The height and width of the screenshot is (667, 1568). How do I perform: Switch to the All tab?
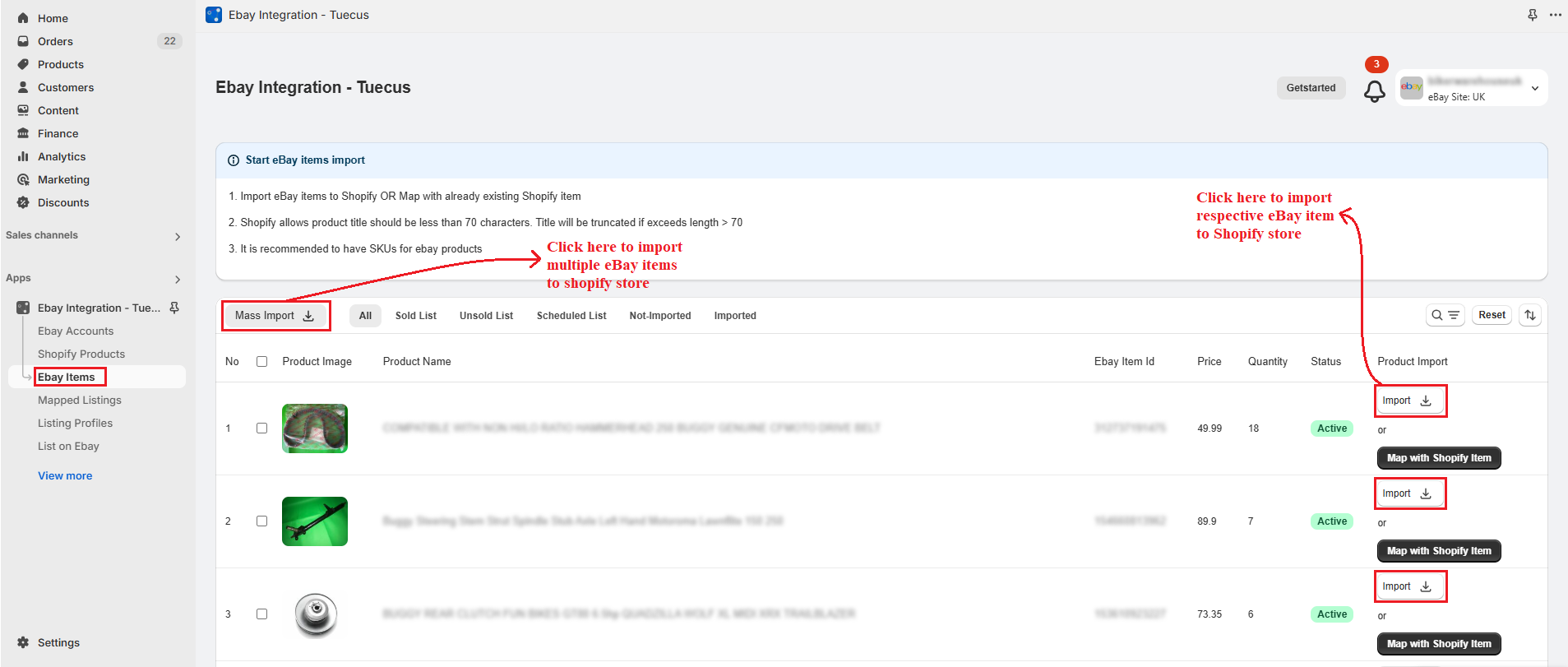[x=365, y=316]
